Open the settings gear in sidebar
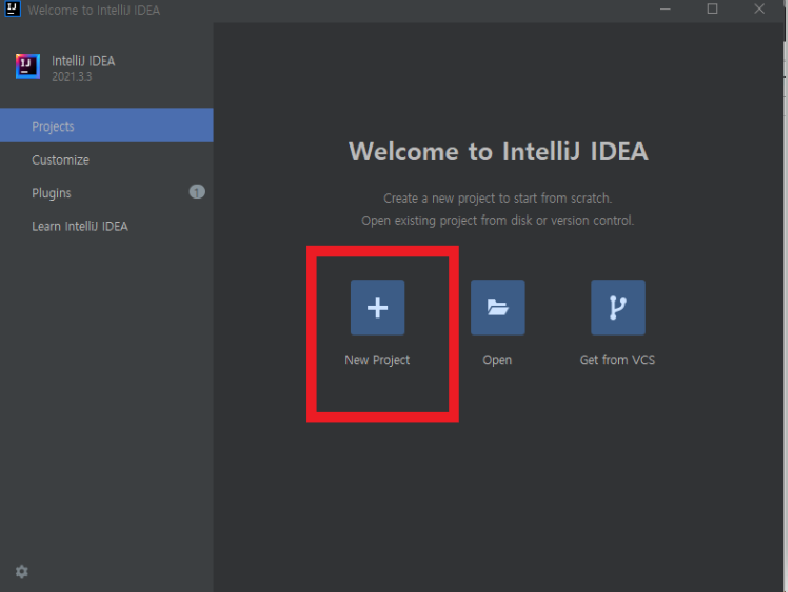The width and height of the screenshot is (788, 592). click(x=22, y=571)
